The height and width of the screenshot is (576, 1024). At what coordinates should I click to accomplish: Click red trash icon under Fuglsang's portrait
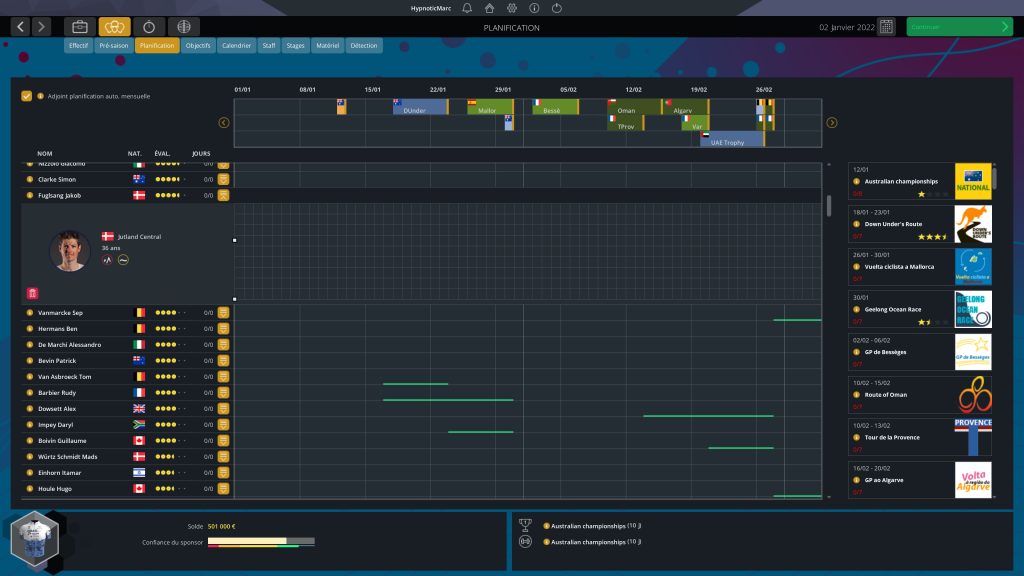tap(31, 292)
